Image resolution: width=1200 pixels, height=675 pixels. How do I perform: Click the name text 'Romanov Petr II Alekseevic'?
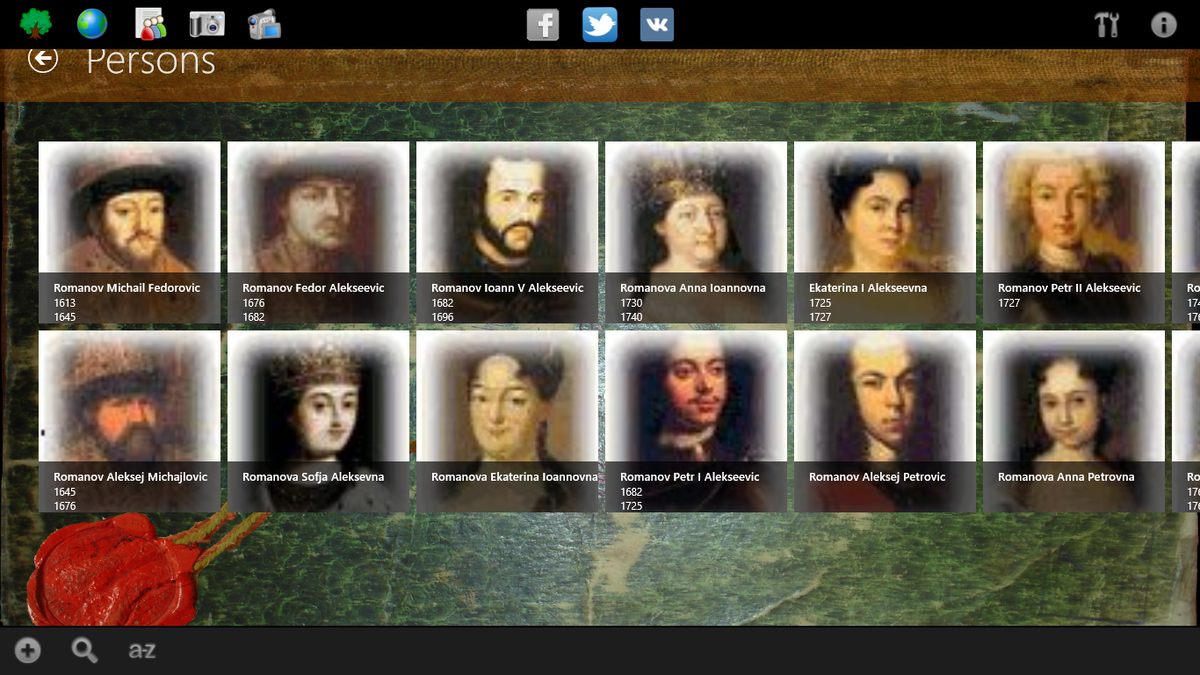[x=1069, y=288]
